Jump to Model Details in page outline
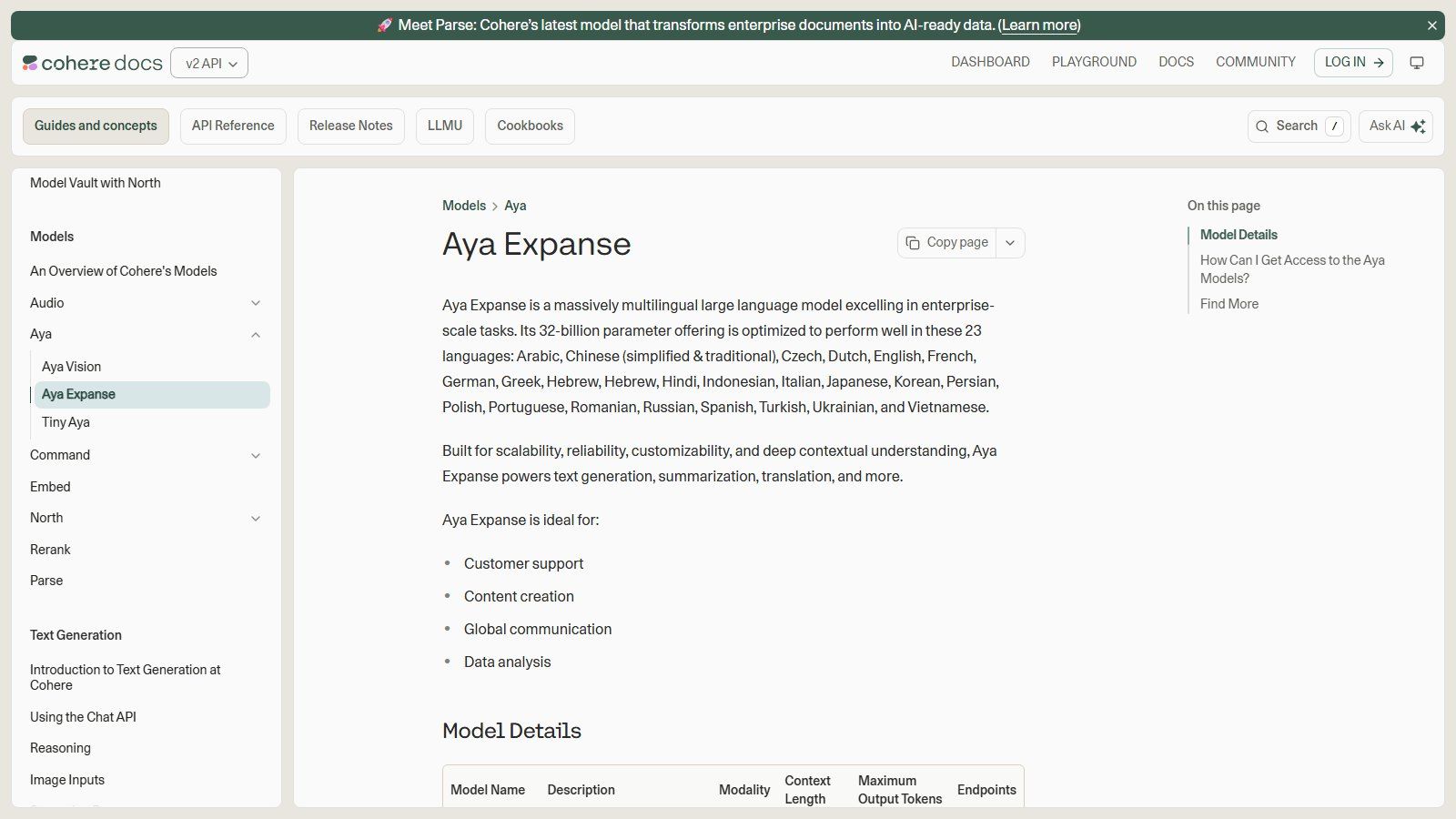This screenshot has width=1456, height=819. (x=1239, y=235)
